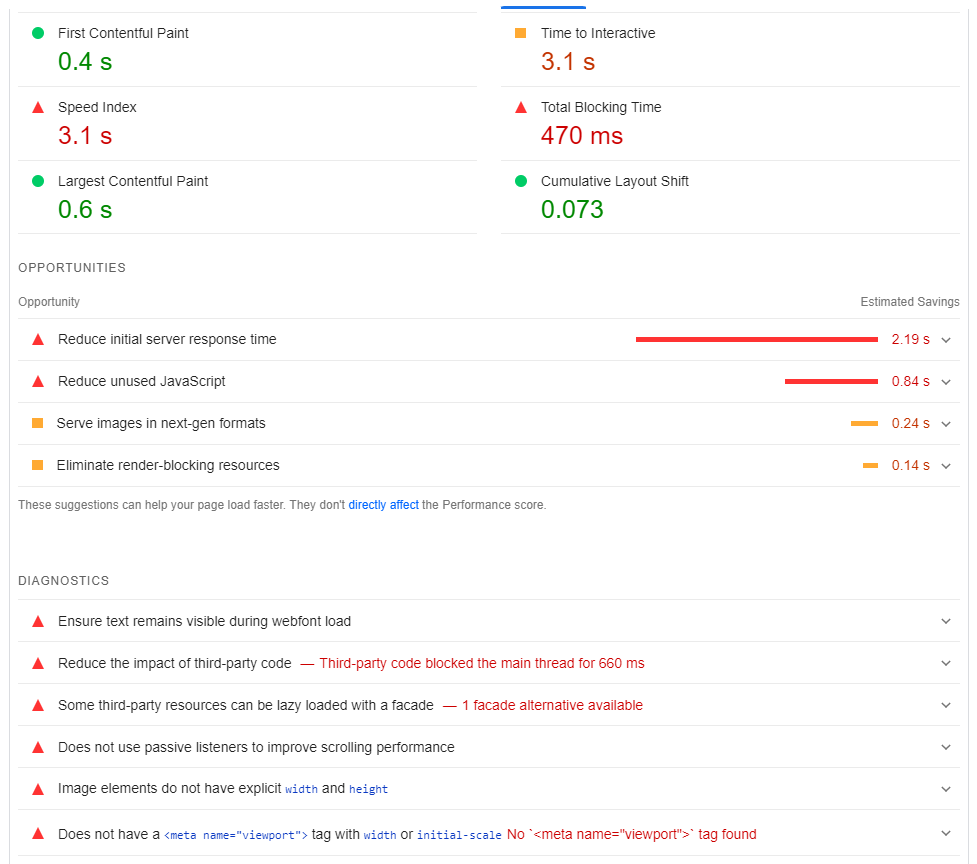
Task: Click the 'Estimated Savings' column header
Action: click(910, 302)
